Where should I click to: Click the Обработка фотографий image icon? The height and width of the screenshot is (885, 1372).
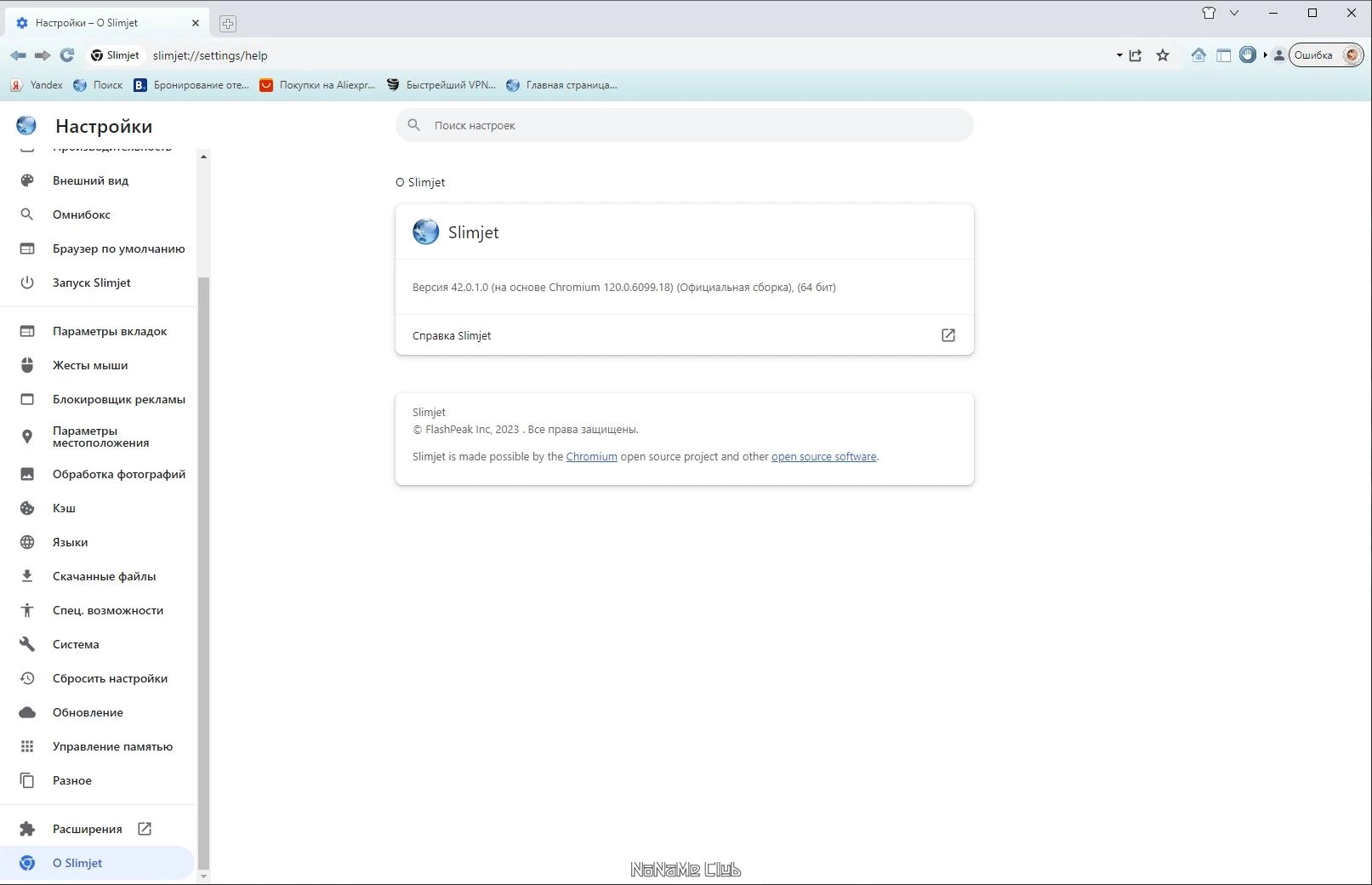27,474
